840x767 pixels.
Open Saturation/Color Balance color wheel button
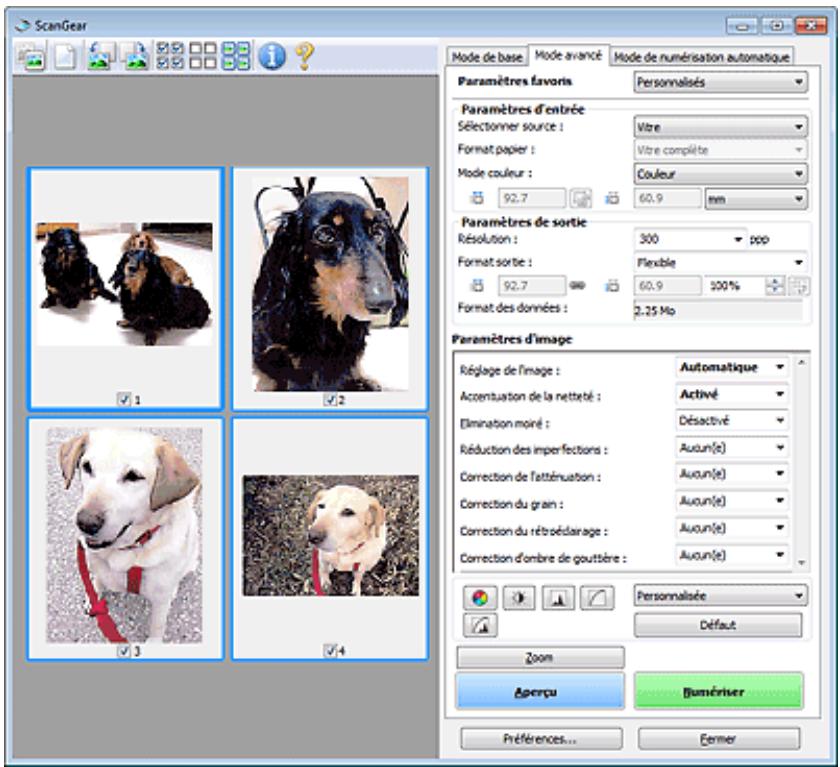pyautogui.click(x=480, y=598)
